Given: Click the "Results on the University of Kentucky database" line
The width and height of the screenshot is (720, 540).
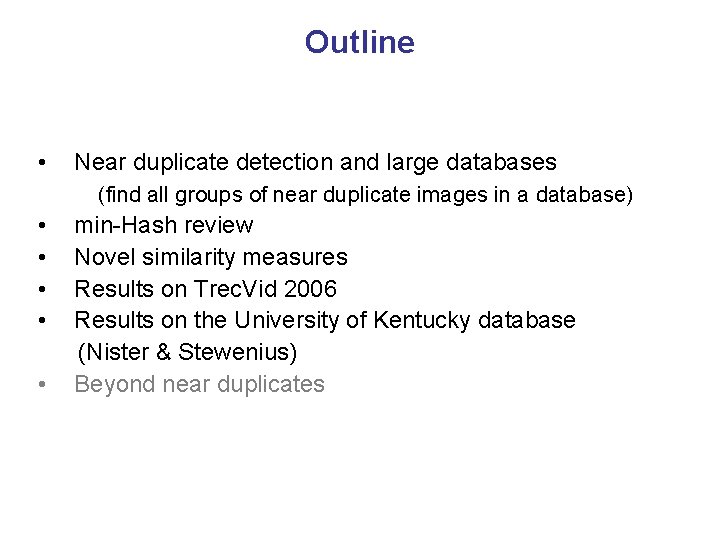Looking at the screenshot, I should (325, 321).
